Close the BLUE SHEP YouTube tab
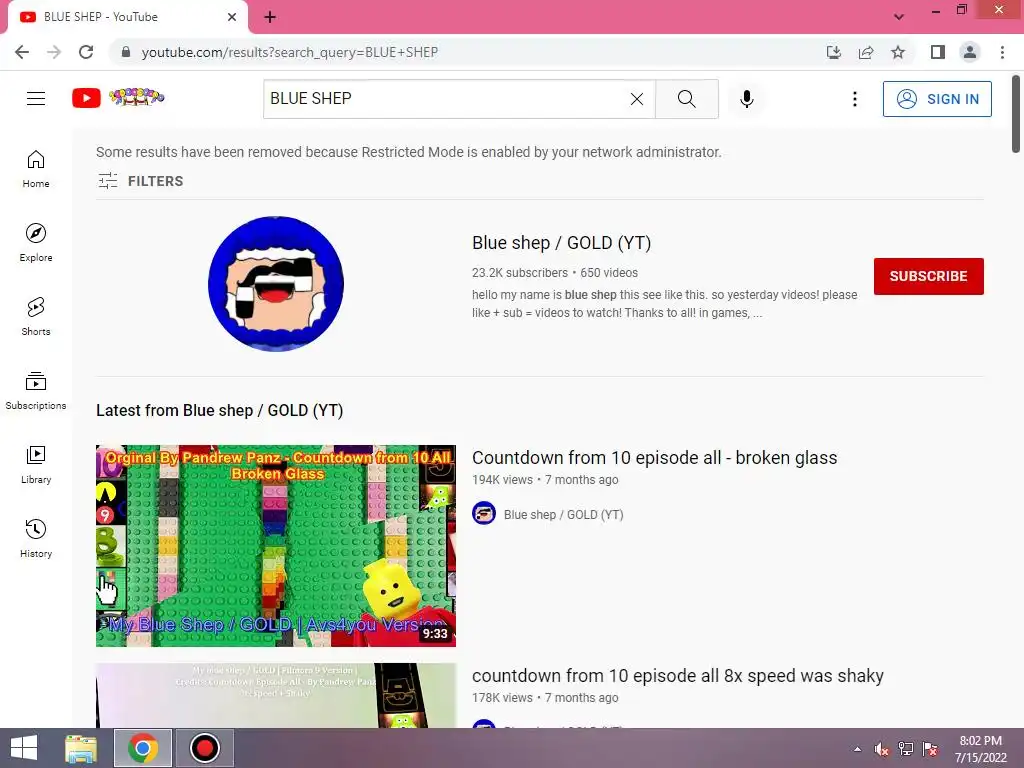Viewport: 1024px width, 768px height. [232, 17]
